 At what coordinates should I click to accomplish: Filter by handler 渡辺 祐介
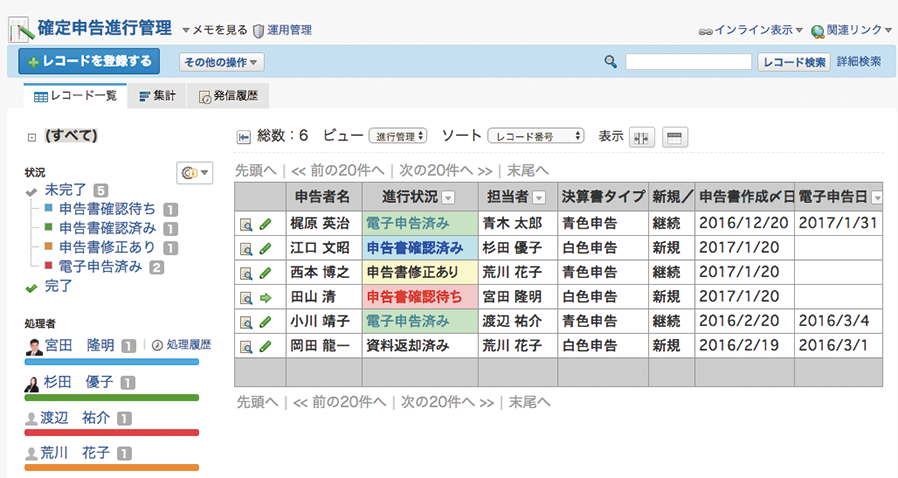click(74, 418)
